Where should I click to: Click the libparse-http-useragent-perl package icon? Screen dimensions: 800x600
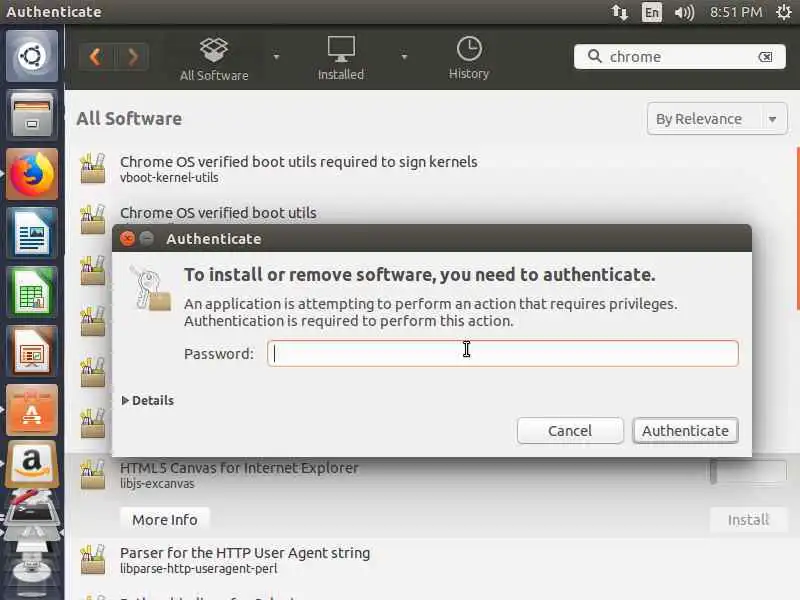pyautogui.click(x=93, y=559)
